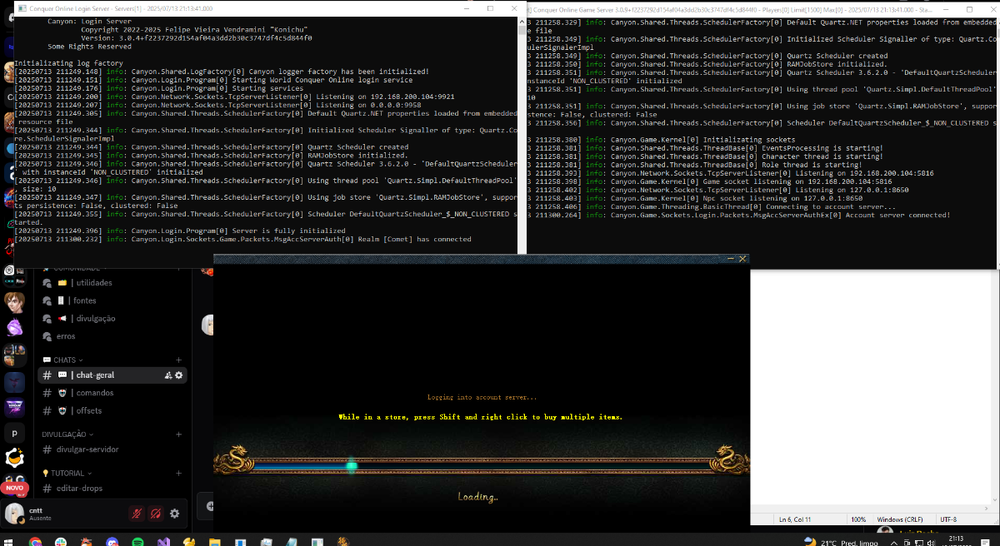Unmute the microphone in Discord user panel

pyautogui.click(x=136, y=513)
